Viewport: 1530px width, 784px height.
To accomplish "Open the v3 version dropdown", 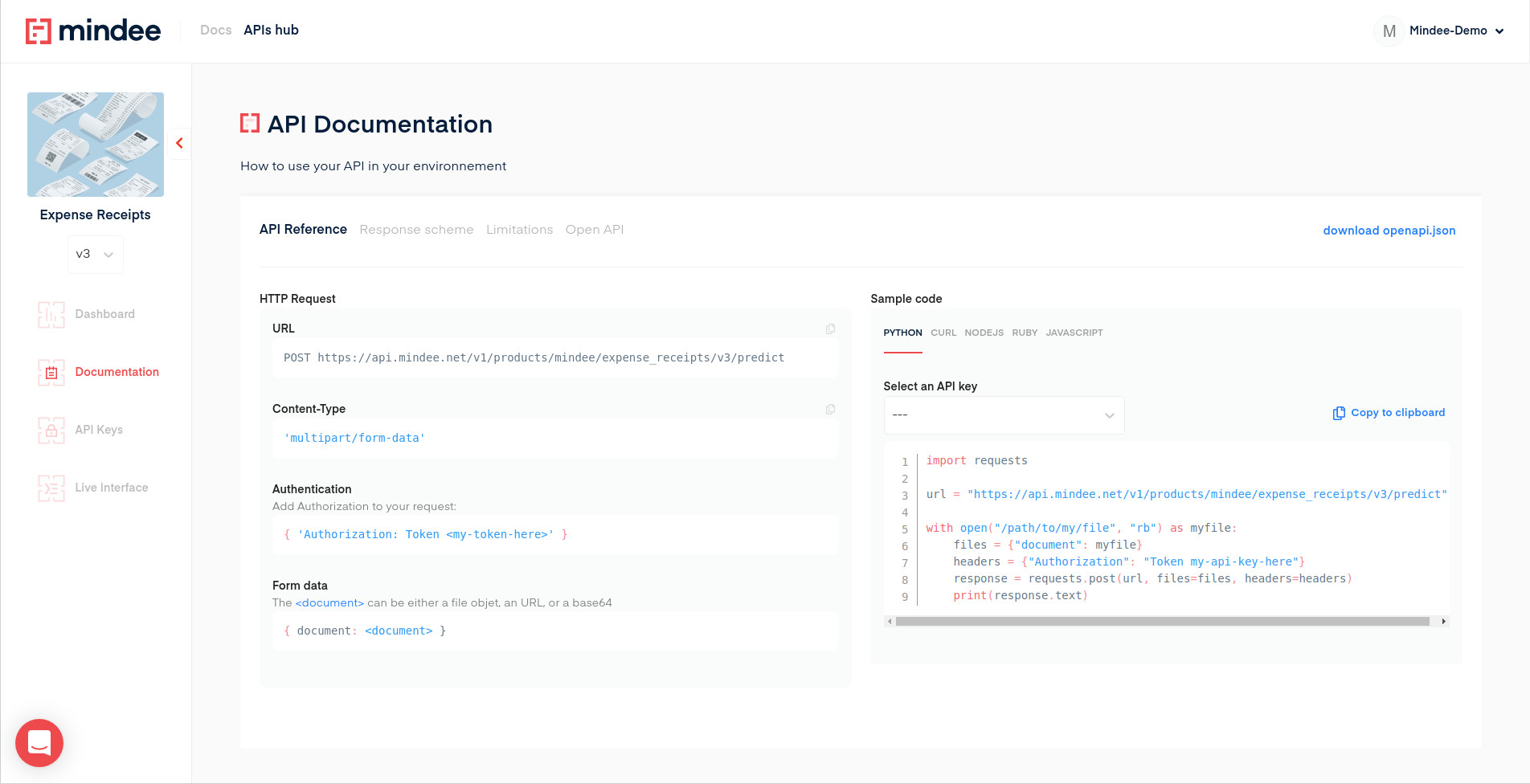I will click(96, 254).
